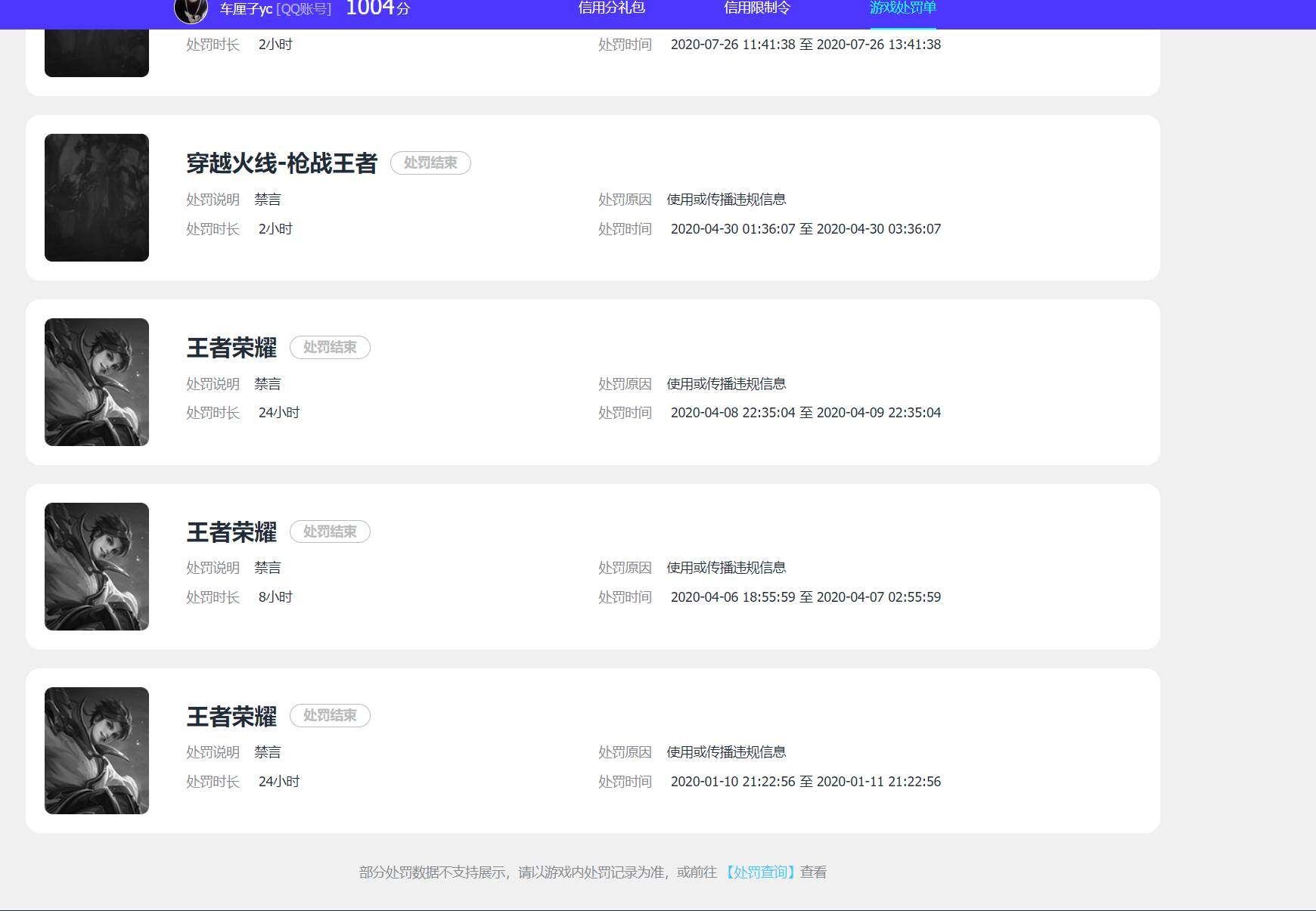
Task: Click the time range starting 2020-01-10 21:22:56
Action: point(805,782)
